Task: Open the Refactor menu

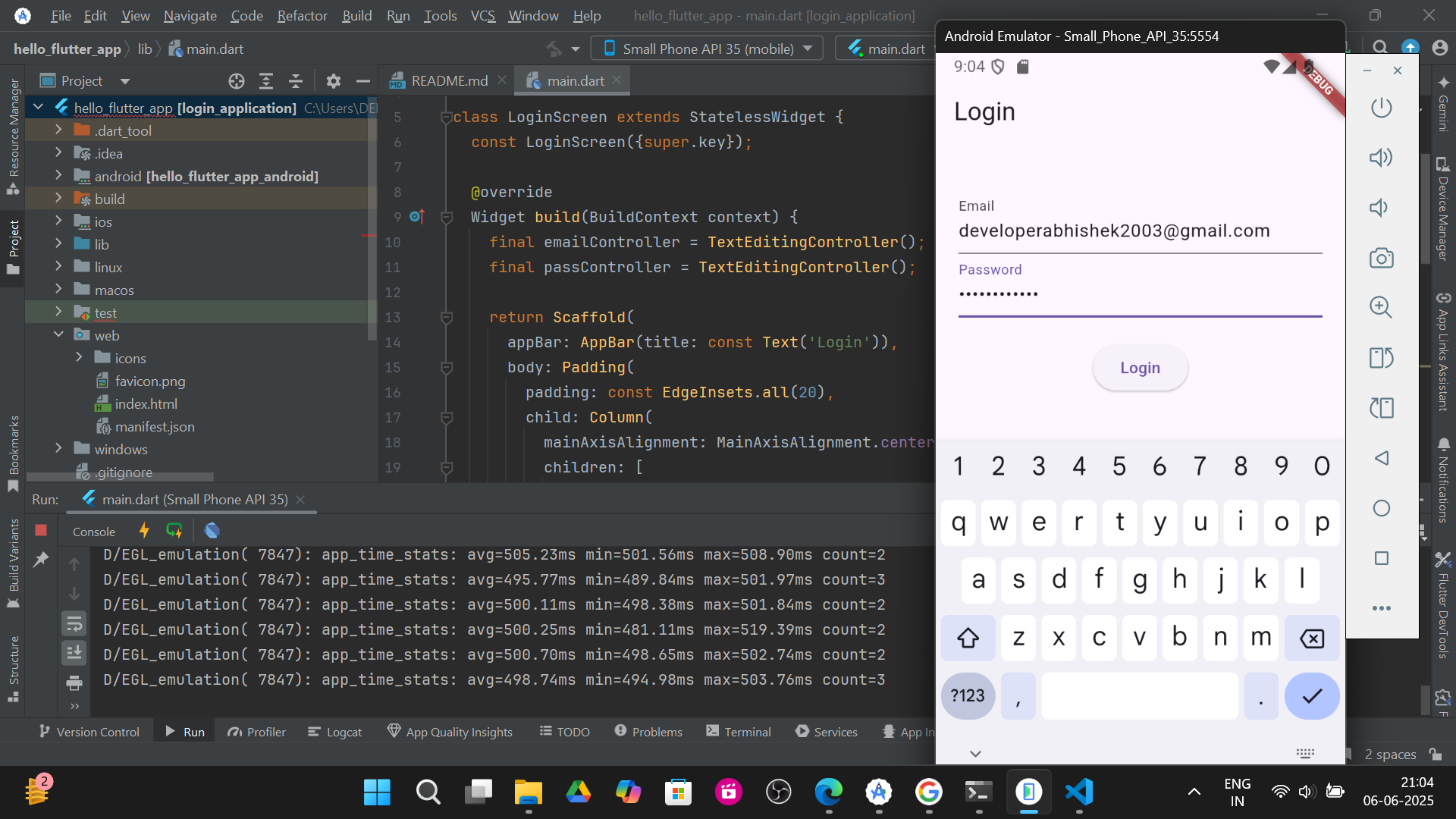Action: 302,16
